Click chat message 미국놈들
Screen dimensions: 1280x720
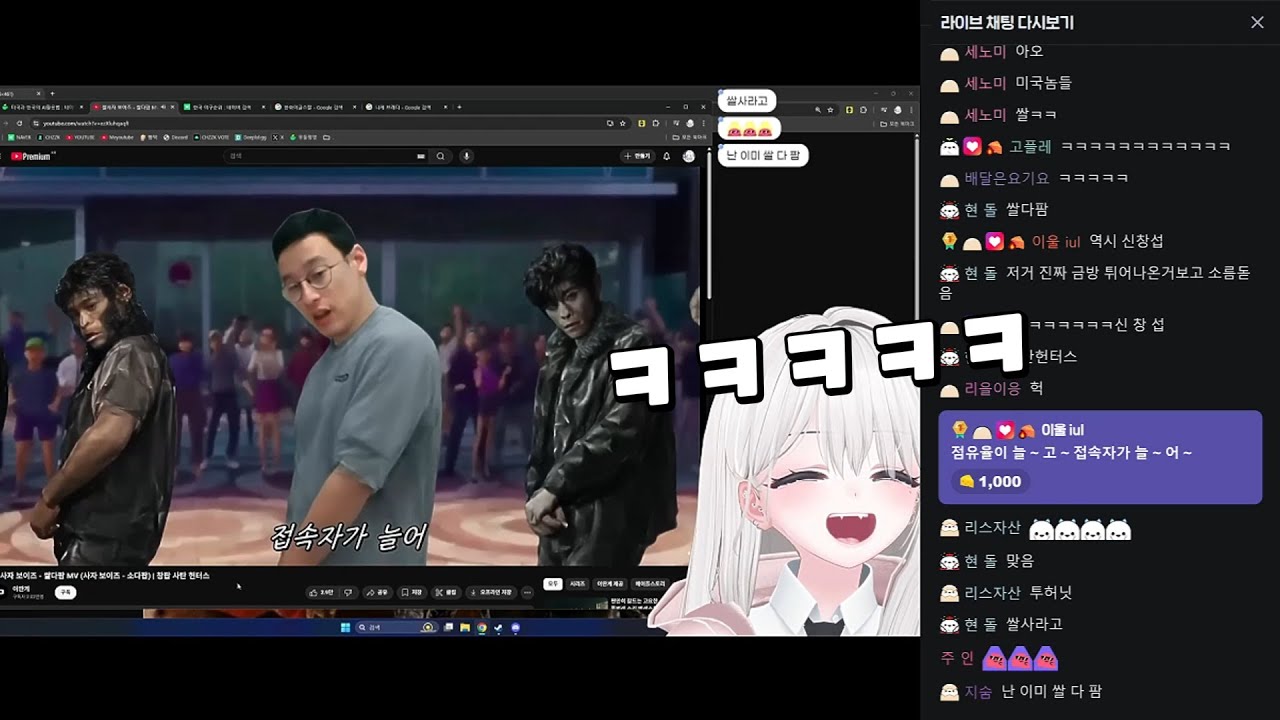(x=1043, y=83)
